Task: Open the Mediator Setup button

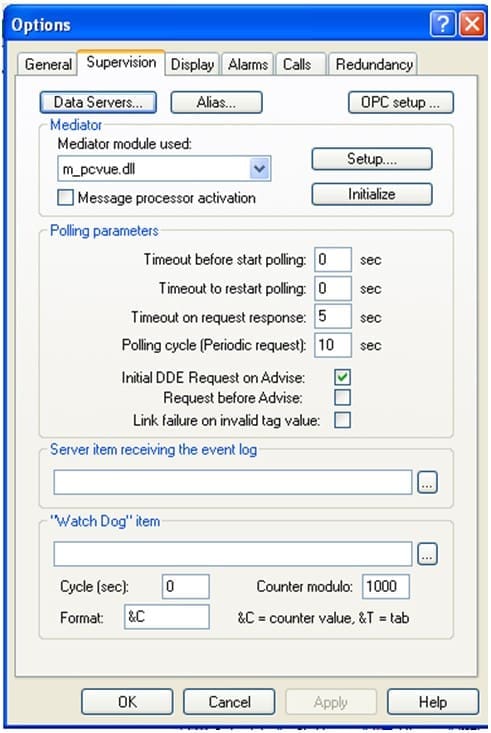Action: [372, 159]
